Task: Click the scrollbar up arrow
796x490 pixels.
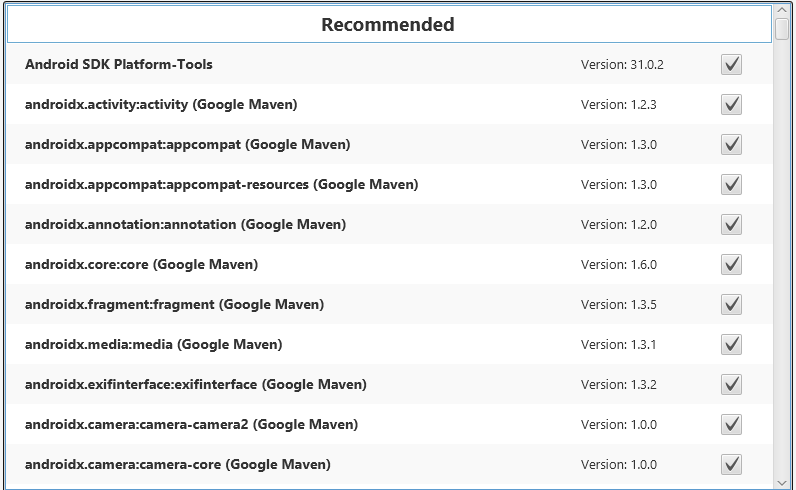Action: [783, 8]
